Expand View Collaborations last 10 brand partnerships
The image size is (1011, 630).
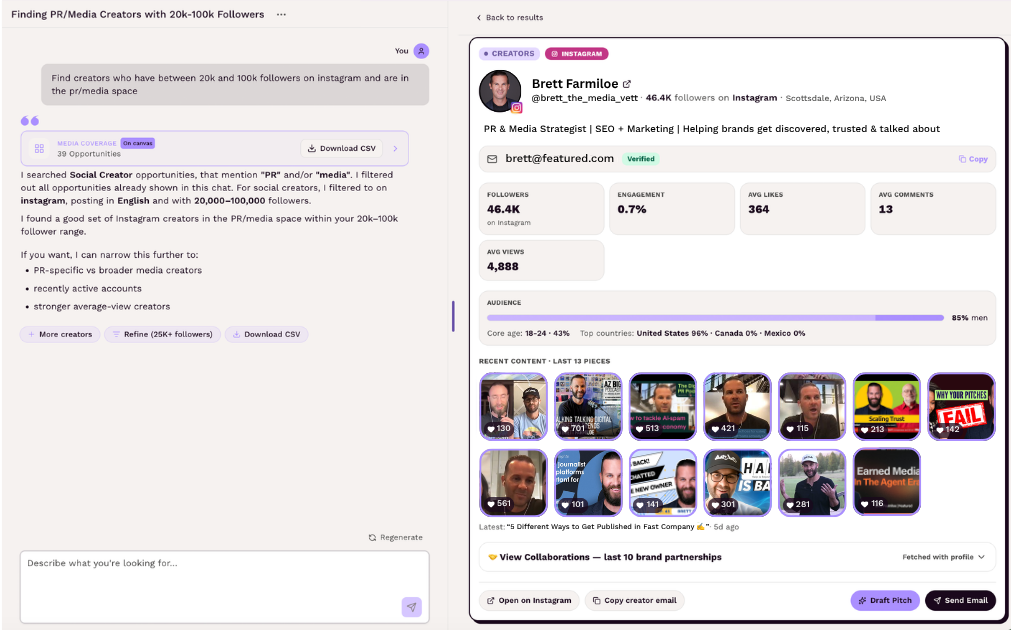coord(737,557)
